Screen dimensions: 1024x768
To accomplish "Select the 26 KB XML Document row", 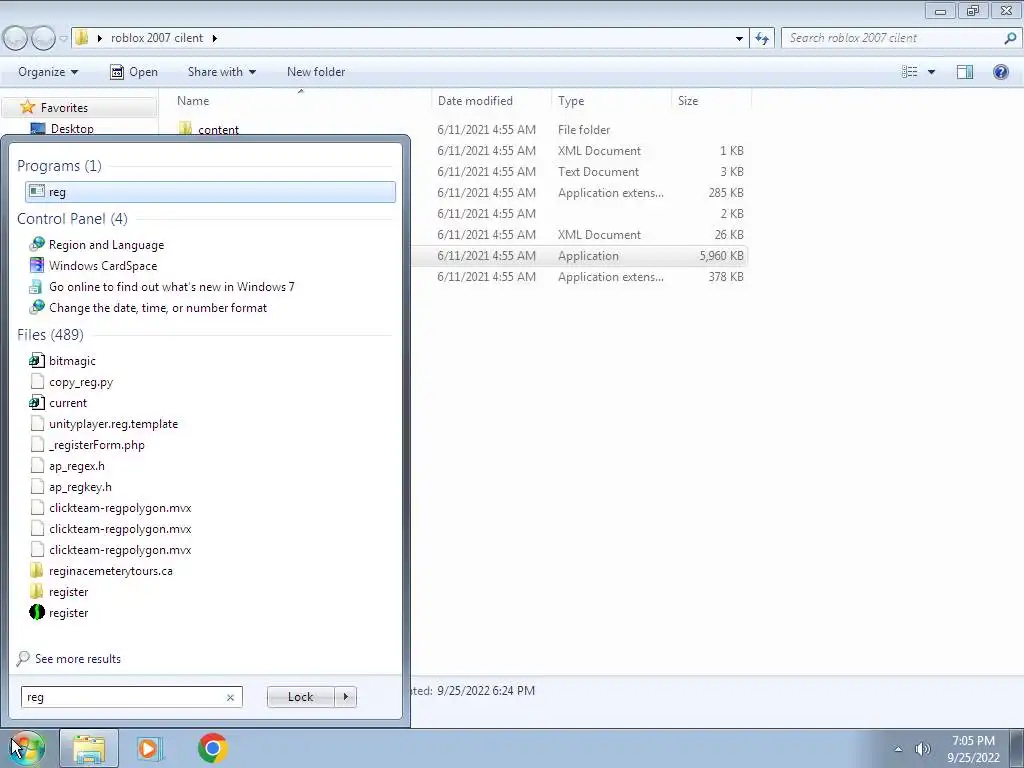I will pos(579,234).
